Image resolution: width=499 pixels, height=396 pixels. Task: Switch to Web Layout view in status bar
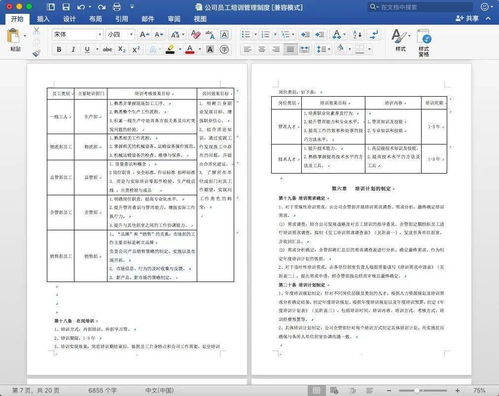click(334, 390)
